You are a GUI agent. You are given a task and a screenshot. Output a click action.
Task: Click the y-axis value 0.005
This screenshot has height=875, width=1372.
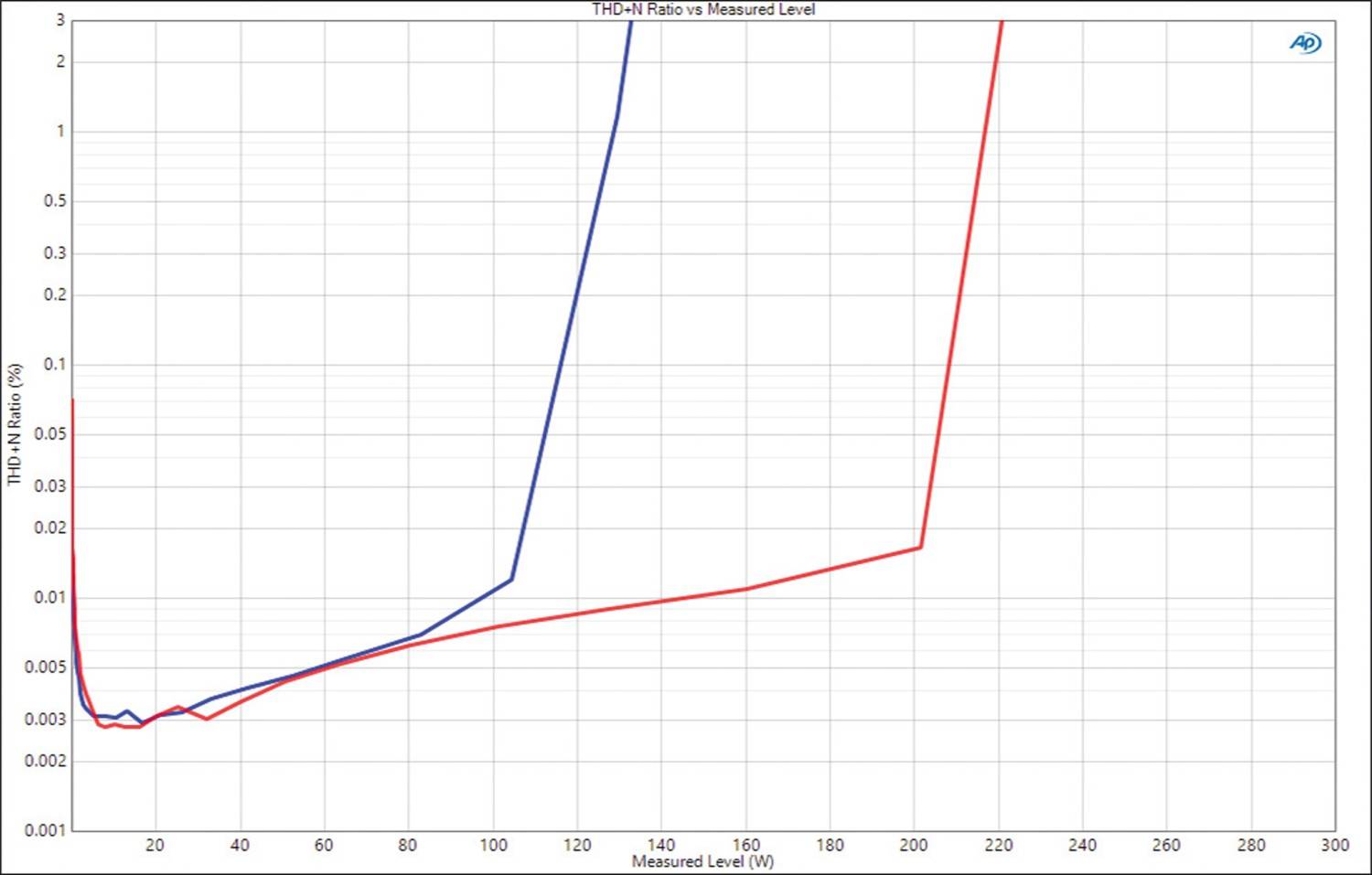coord(47,667)
